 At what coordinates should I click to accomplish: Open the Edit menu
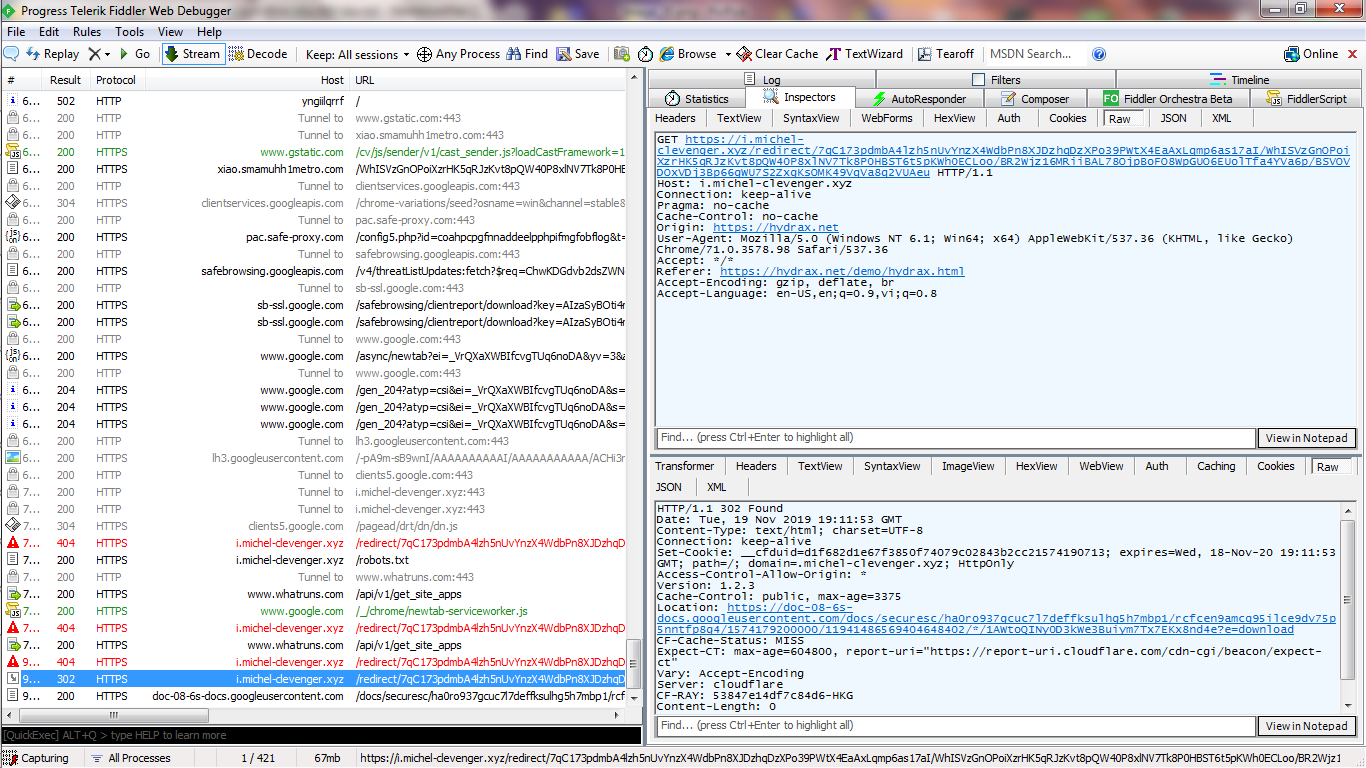pyautogui.click(x=49, y=32)
